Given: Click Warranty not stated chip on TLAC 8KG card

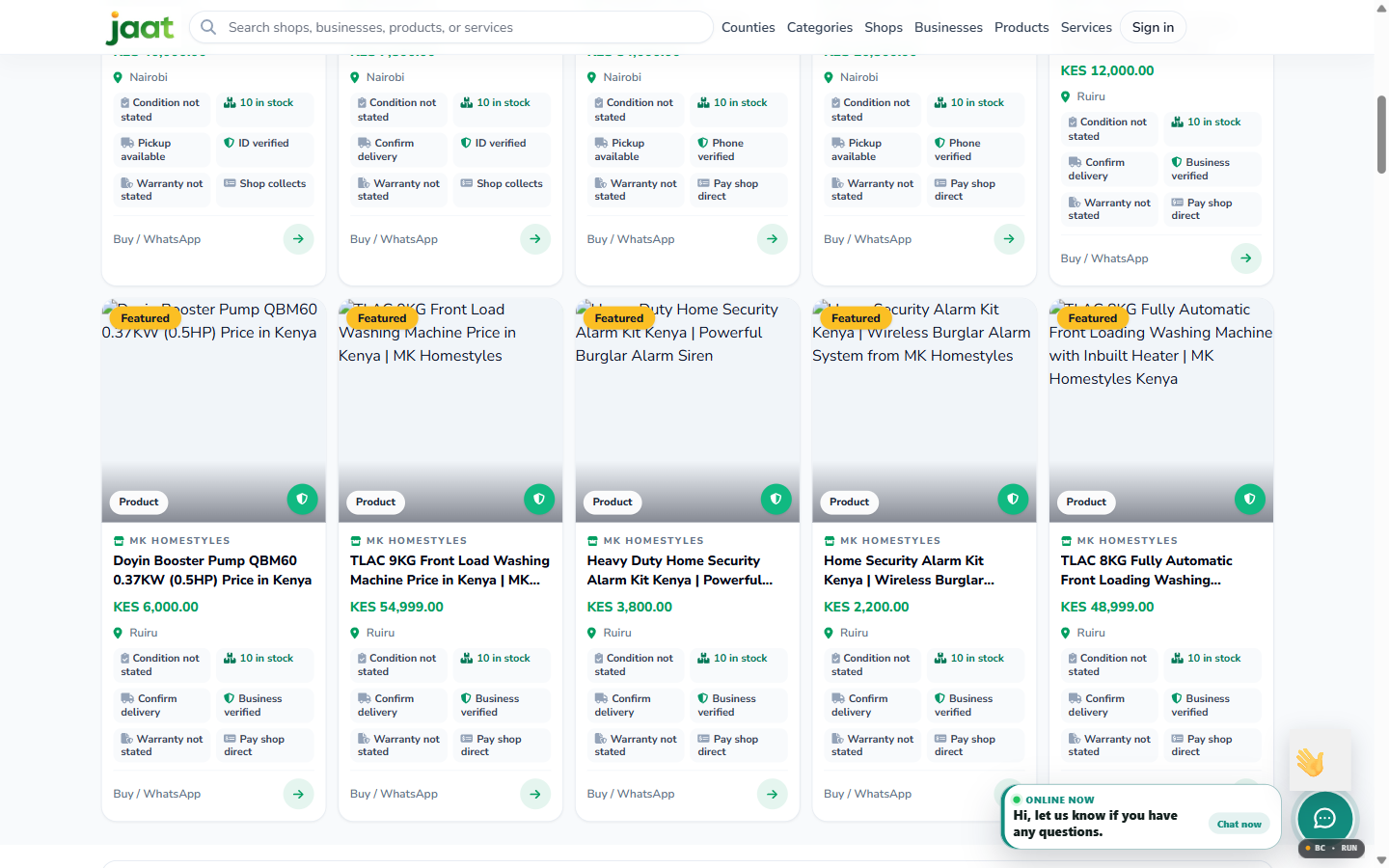Looking at the screenshot, I should 1109,746.
